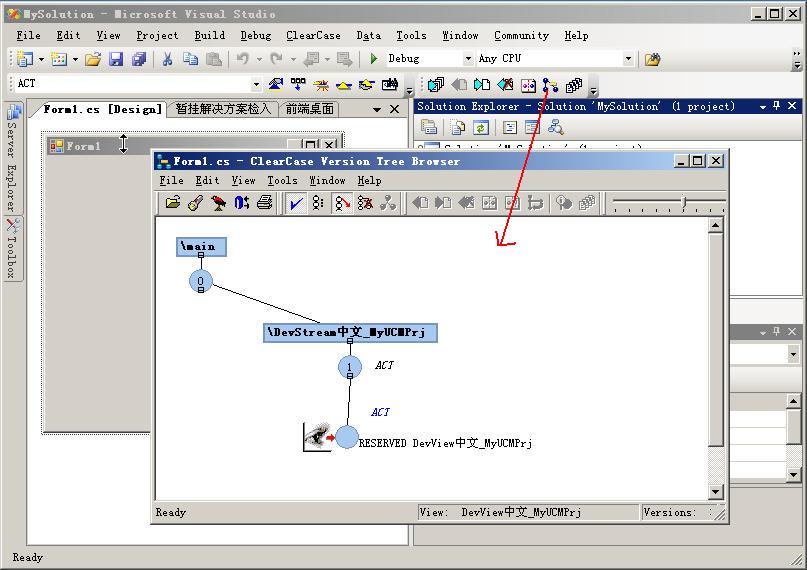This screenshot has width=807, height=570.
Task: Open the Community menu in Visual Studio
Action: point(521,35)
